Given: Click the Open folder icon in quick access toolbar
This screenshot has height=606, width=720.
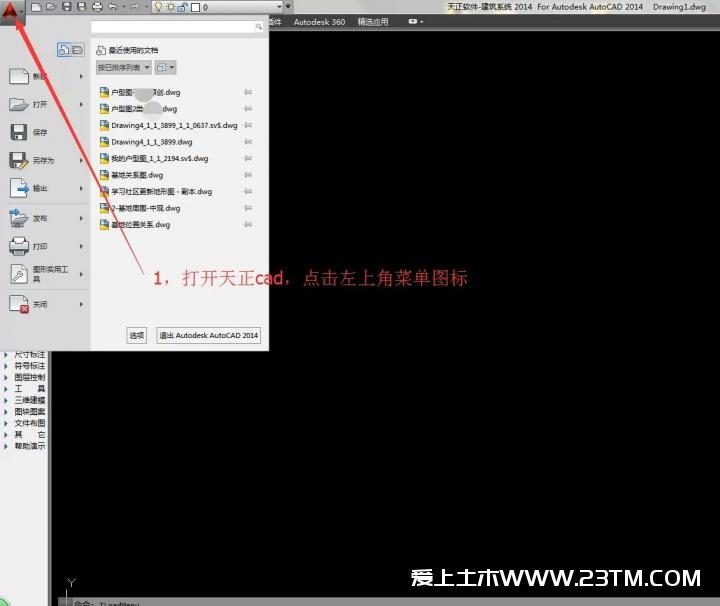Looking at the screenshot, I should (x=51, y=7).
